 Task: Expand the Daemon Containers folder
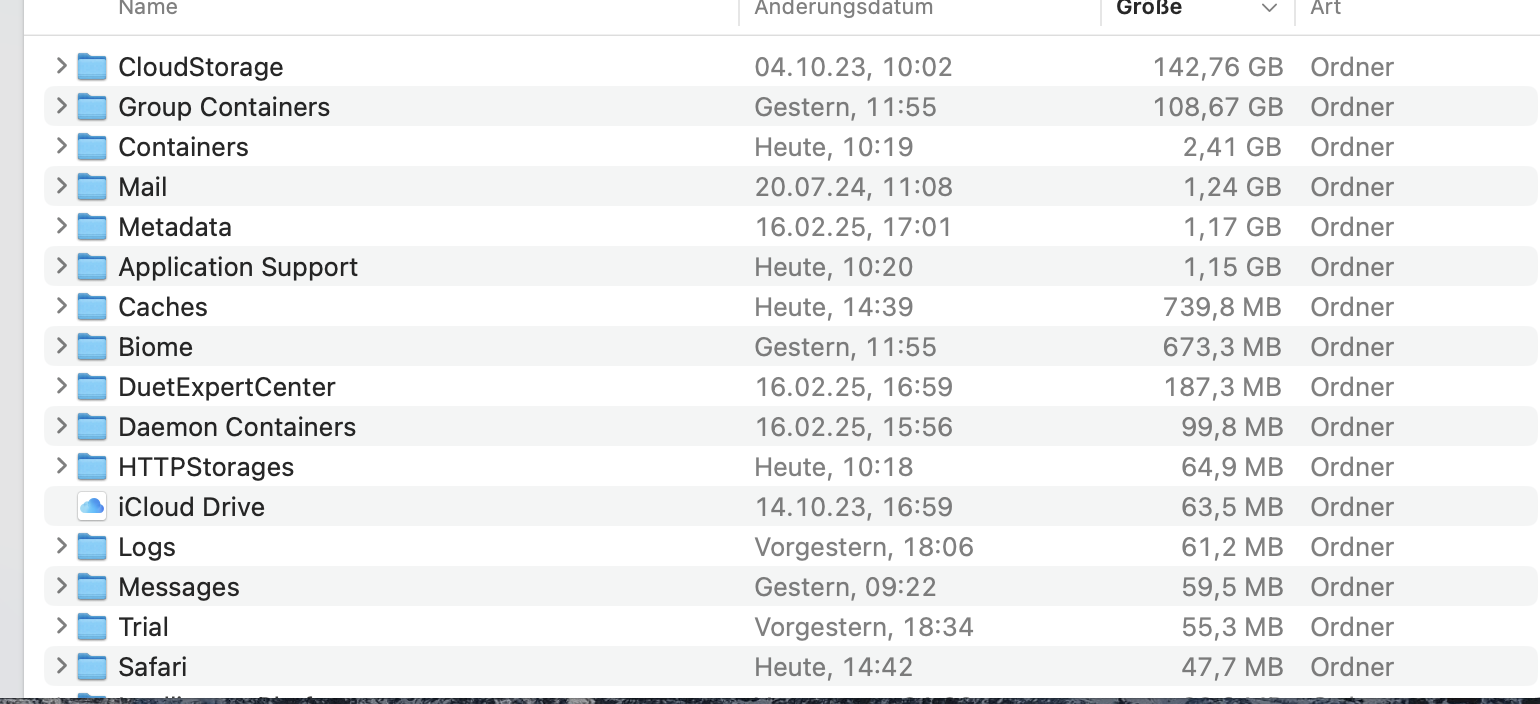click(61, 426)
